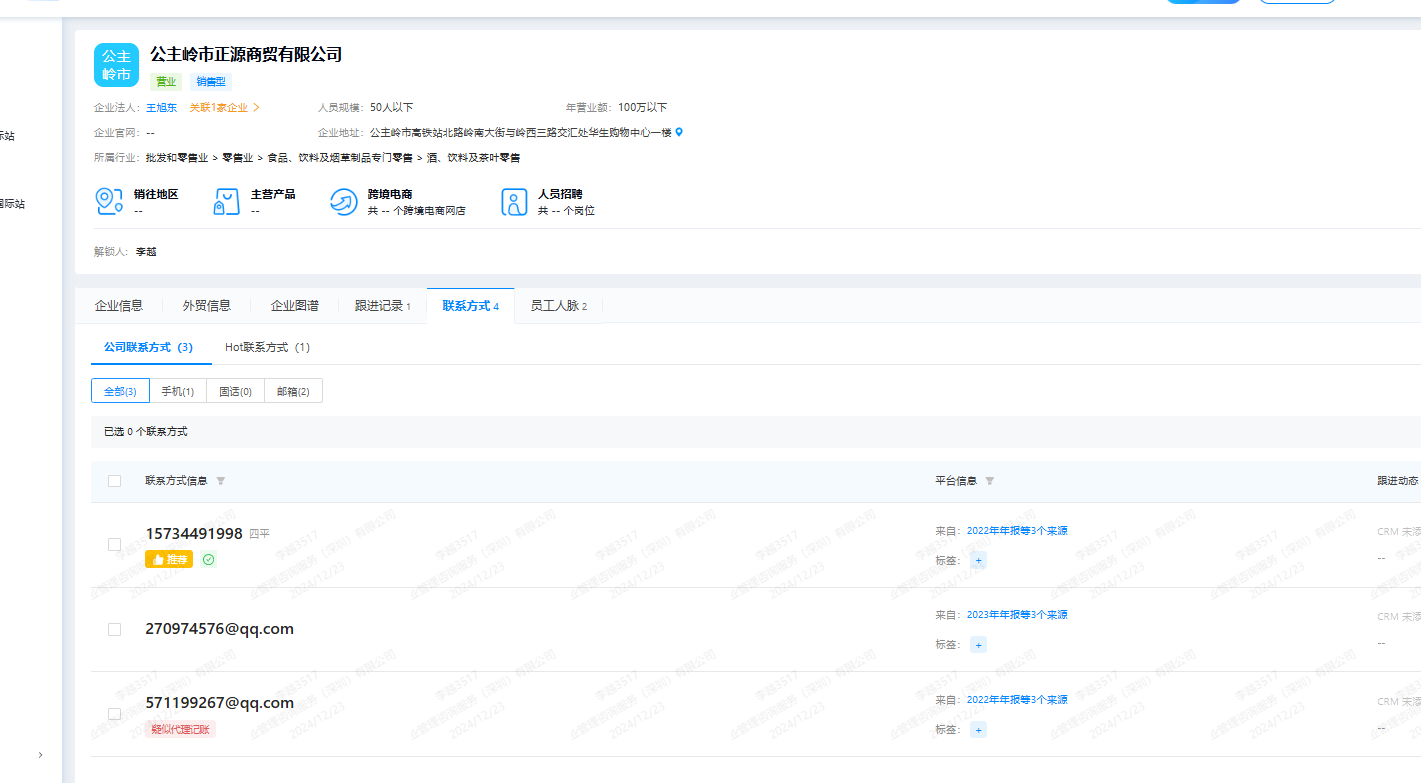The width and height of the screenshot is (1421, 783).
Task: Add a tag to the 270974576@qq.com row
Action: point(978,645)
